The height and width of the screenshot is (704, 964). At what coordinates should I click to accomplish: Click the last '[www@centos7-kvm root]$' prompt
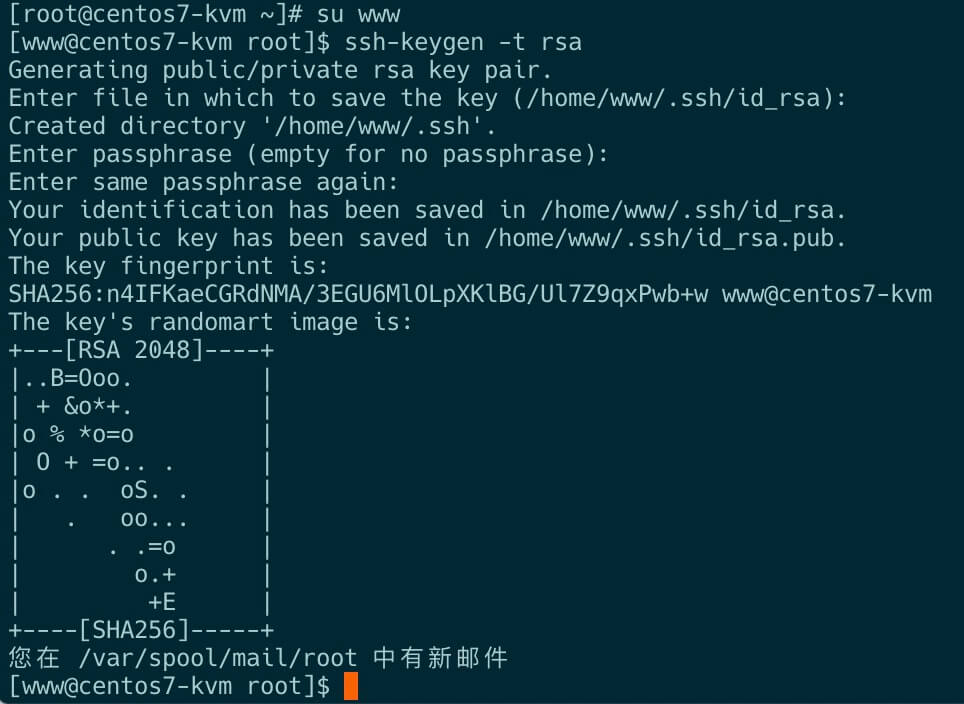(x=170, y=686)
